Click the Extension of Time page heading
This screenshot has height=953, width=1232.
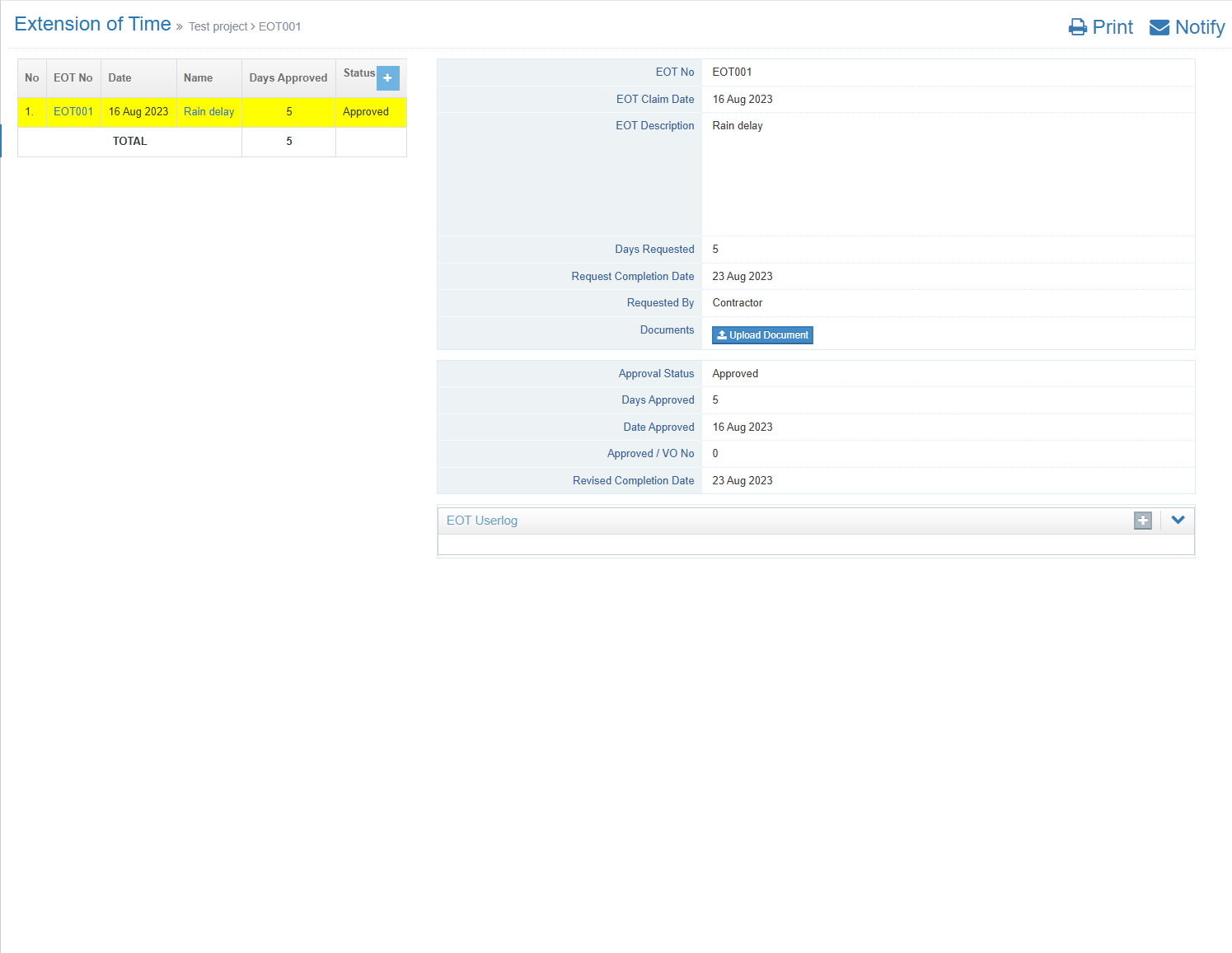pyautogui.click(x=92, y=25)
